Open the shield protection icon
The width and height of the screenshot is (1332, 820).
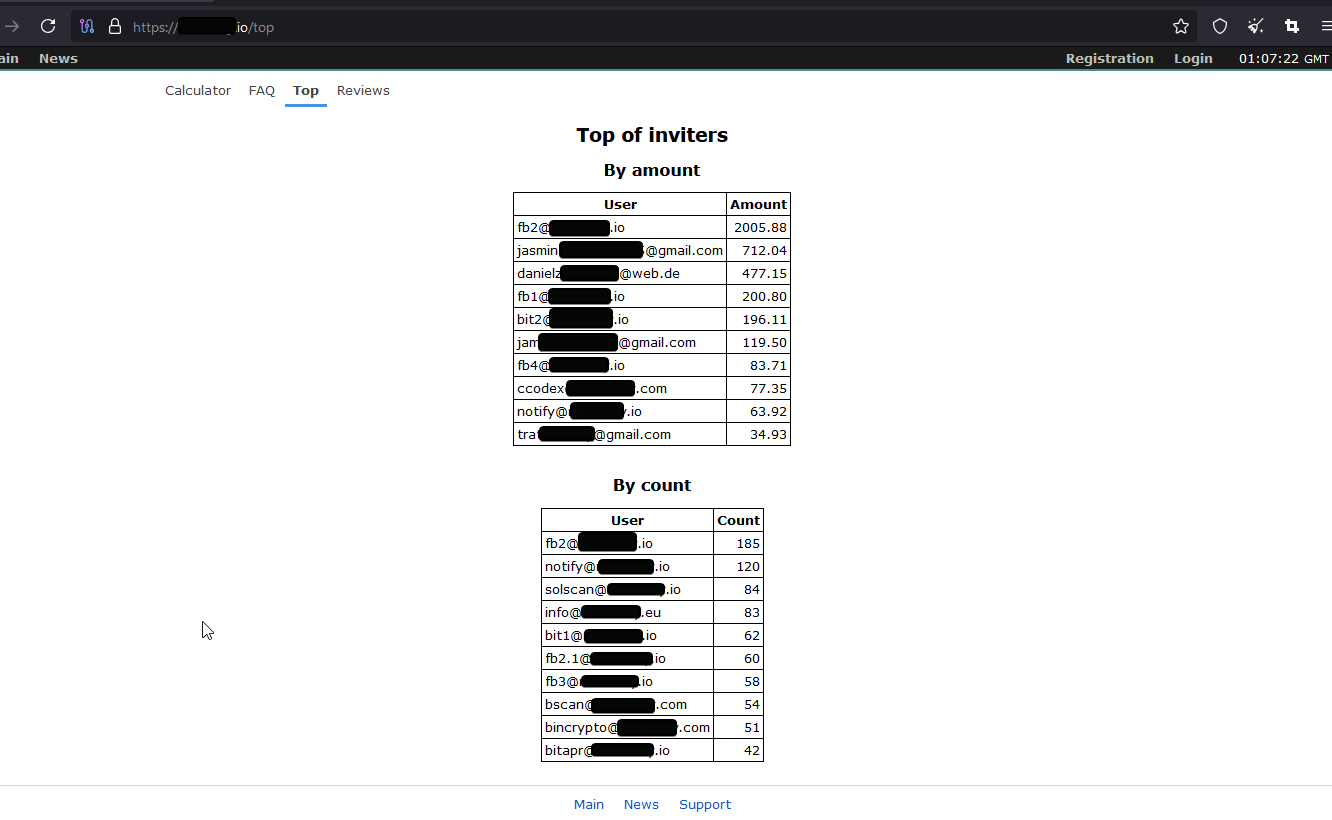(x=1220, y=26)
